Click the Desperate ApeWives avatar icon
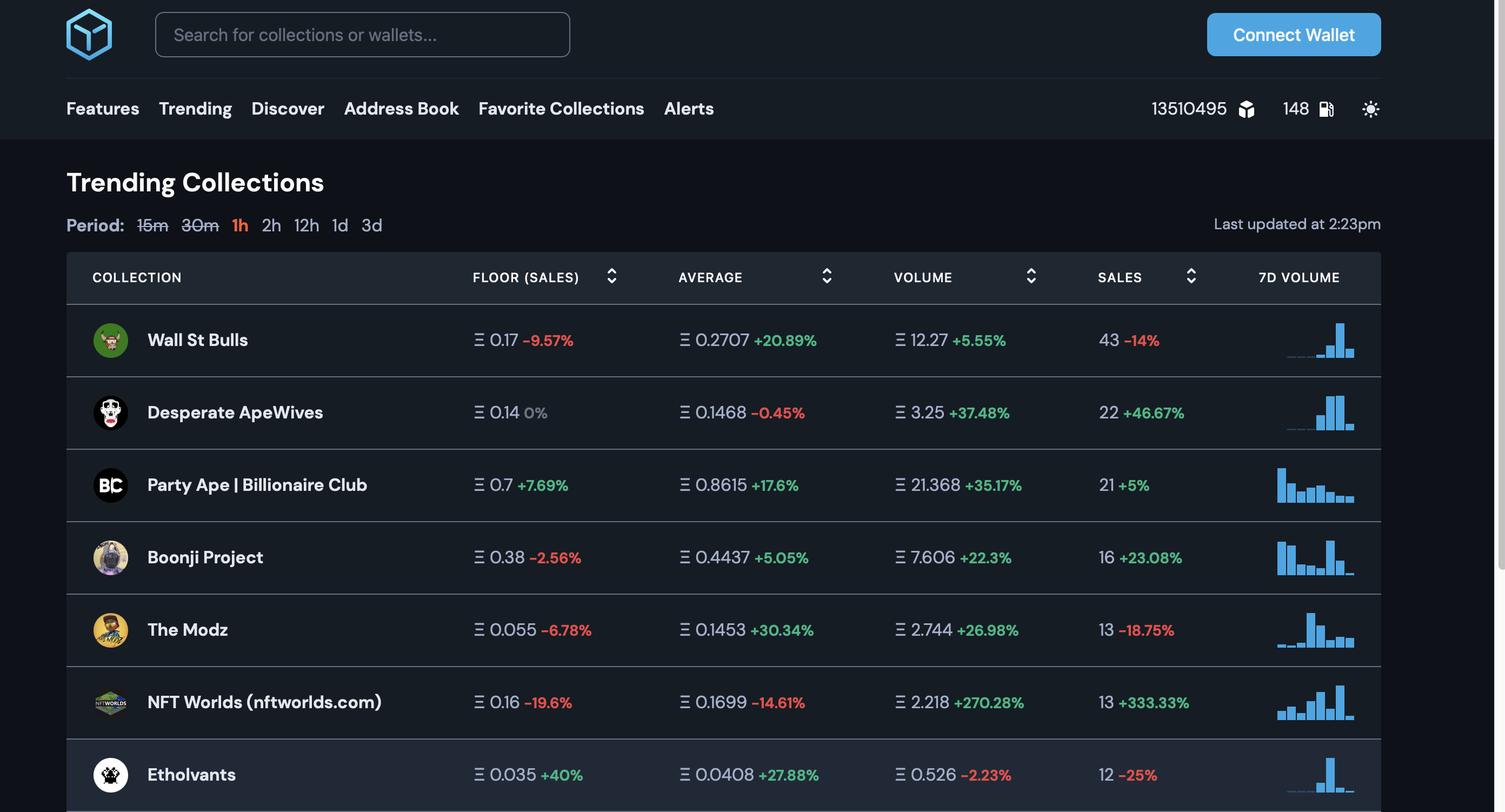 tap(110, 412)
